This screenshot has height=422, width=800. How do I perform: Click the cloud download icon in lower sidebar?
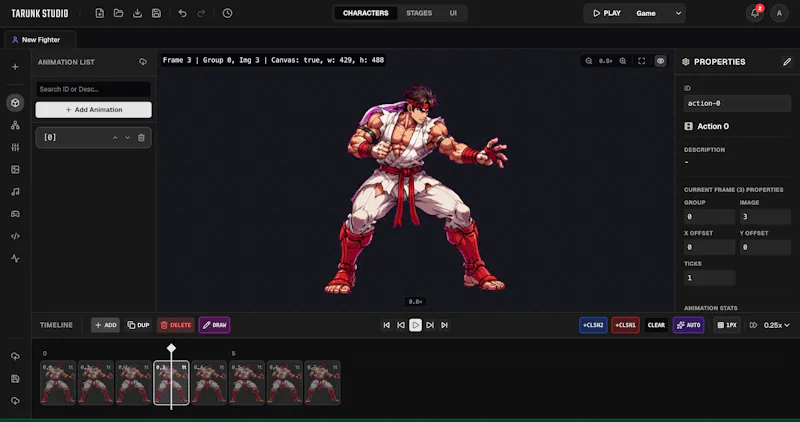(x=15, y=401)
